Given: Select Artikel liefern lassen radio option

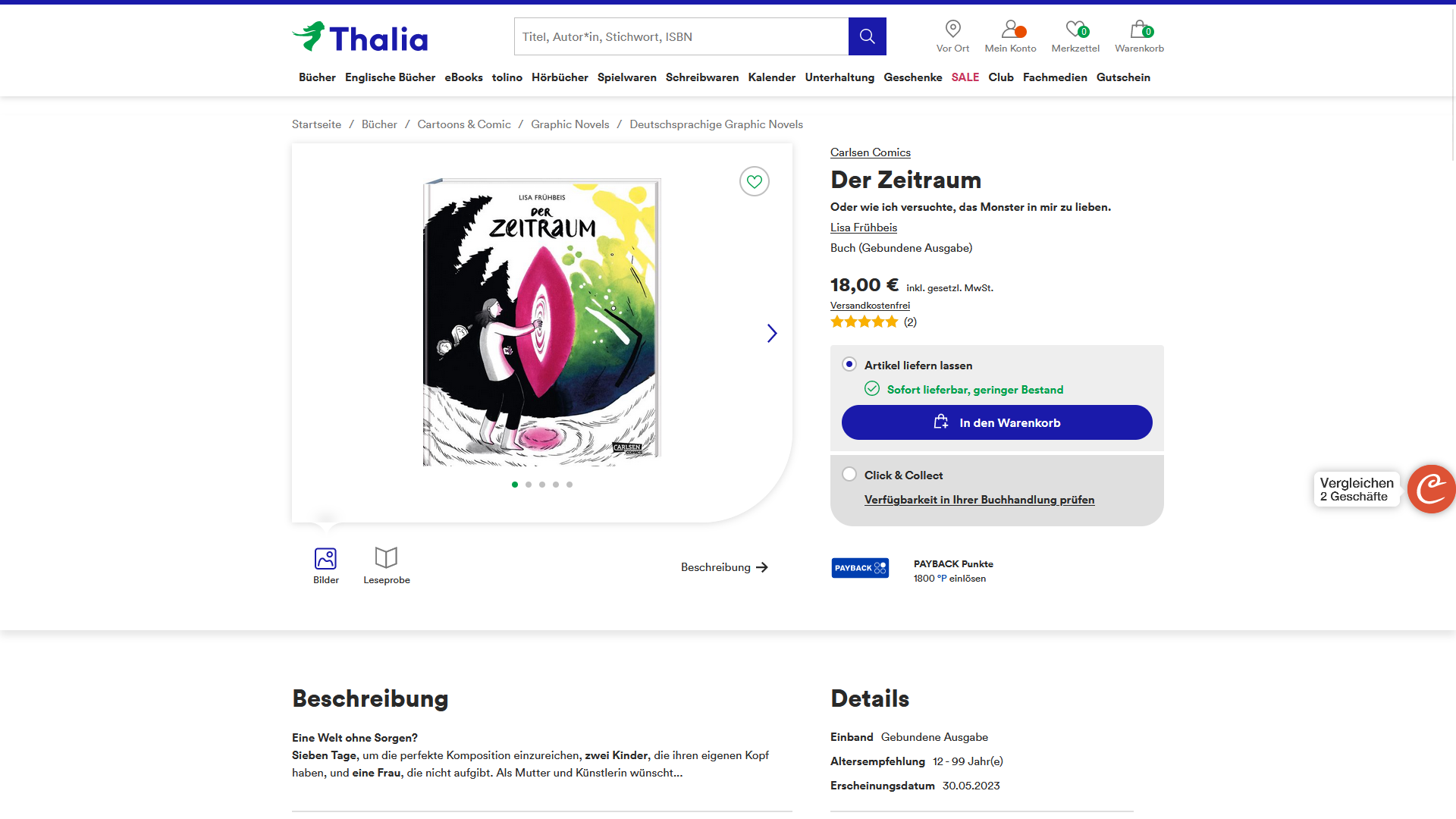Looking at the screenshot, I should tap(849, 365).
